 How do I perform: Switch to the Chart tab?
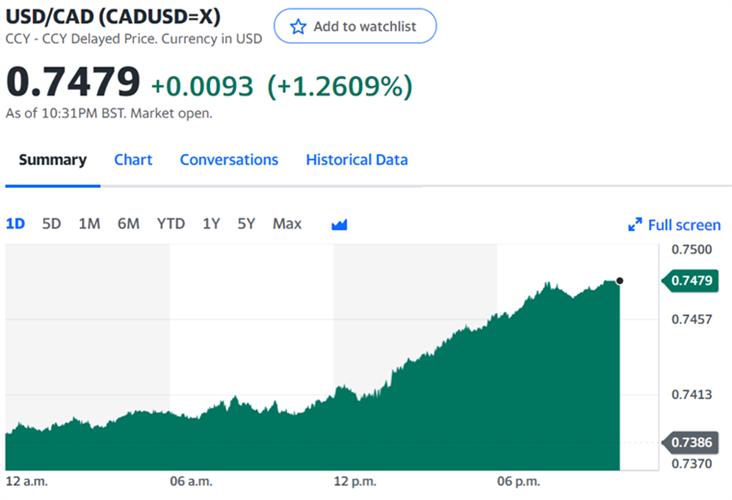133,160
